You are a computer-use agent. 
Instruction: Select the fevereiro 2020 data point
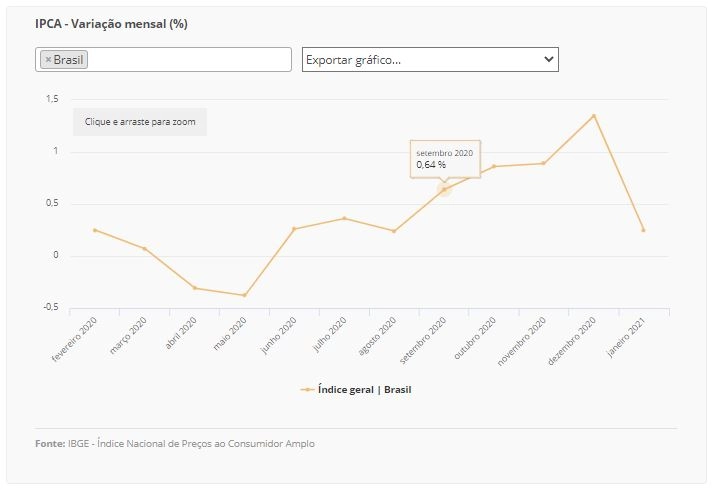click(x=95, y=231)
